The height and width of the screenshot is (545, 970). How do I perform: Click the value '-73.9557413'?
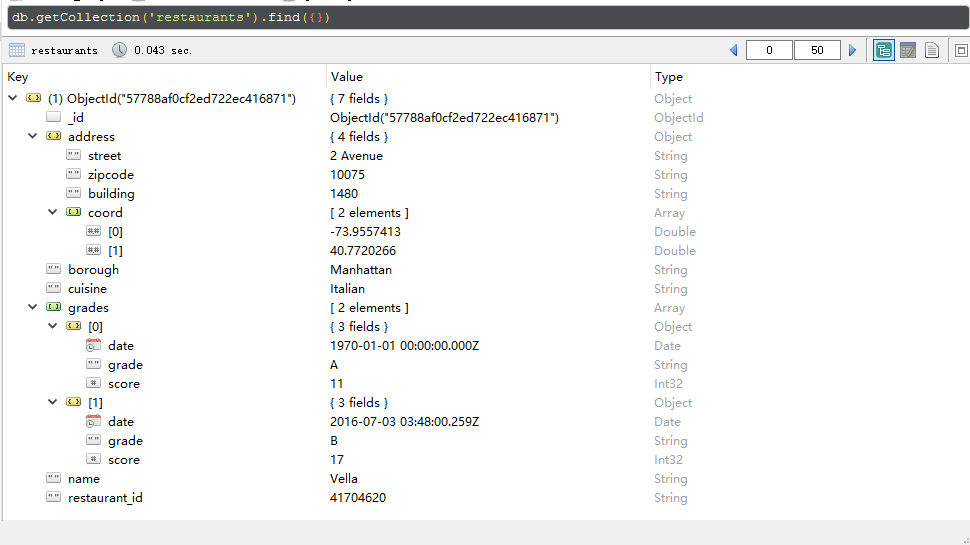click(365, 231)
